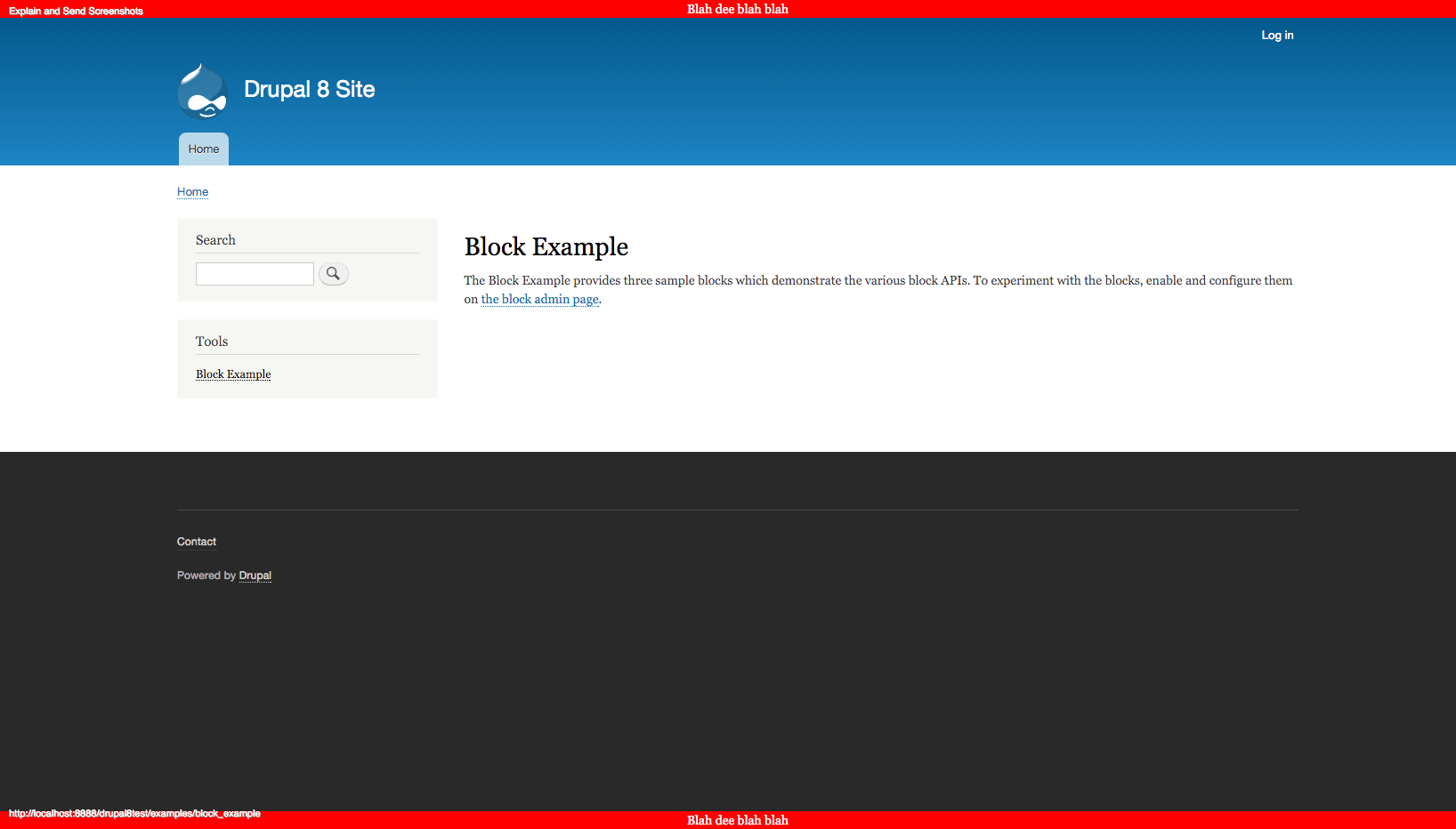Click the Tools block heading
Screen dimensions: 1456x829
[x=212, y=342]
